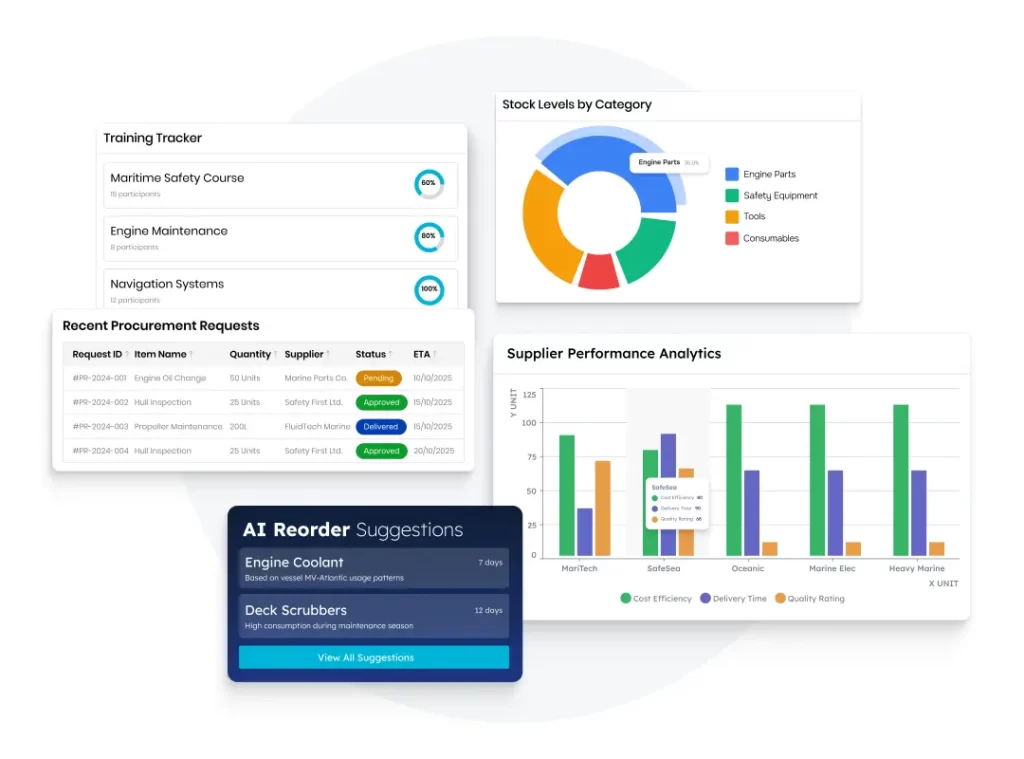Click the Heavy Marine x-axis label
Image resolution: width=1024 pixels, height=759 pixels.
(x=917, y=569)
